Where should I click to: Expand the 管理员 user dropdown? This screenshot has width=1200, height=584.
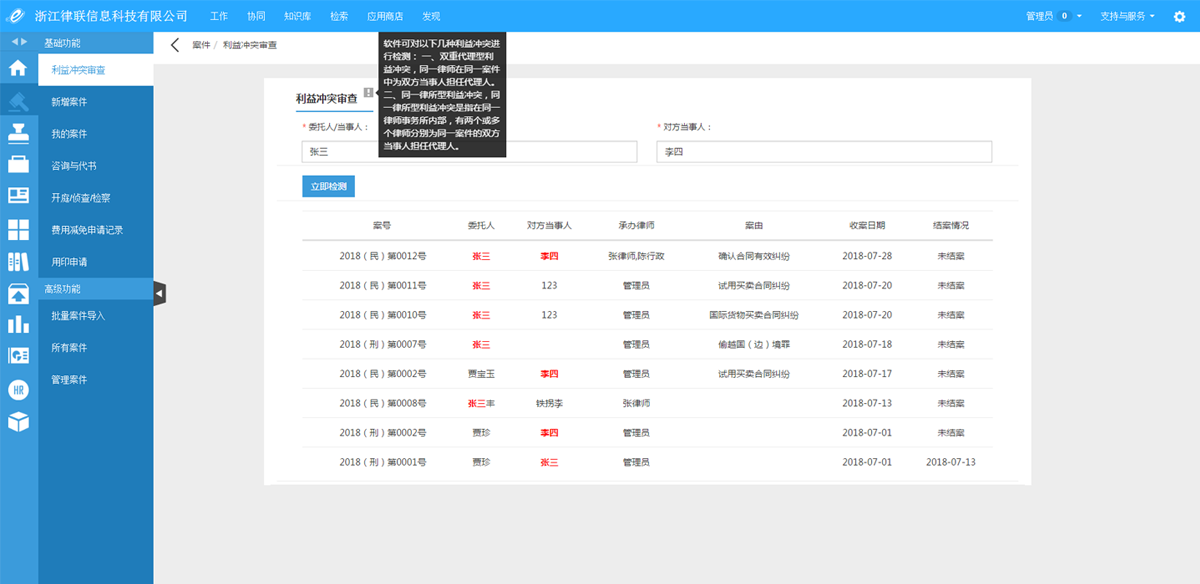click(x=1054, y=16)
